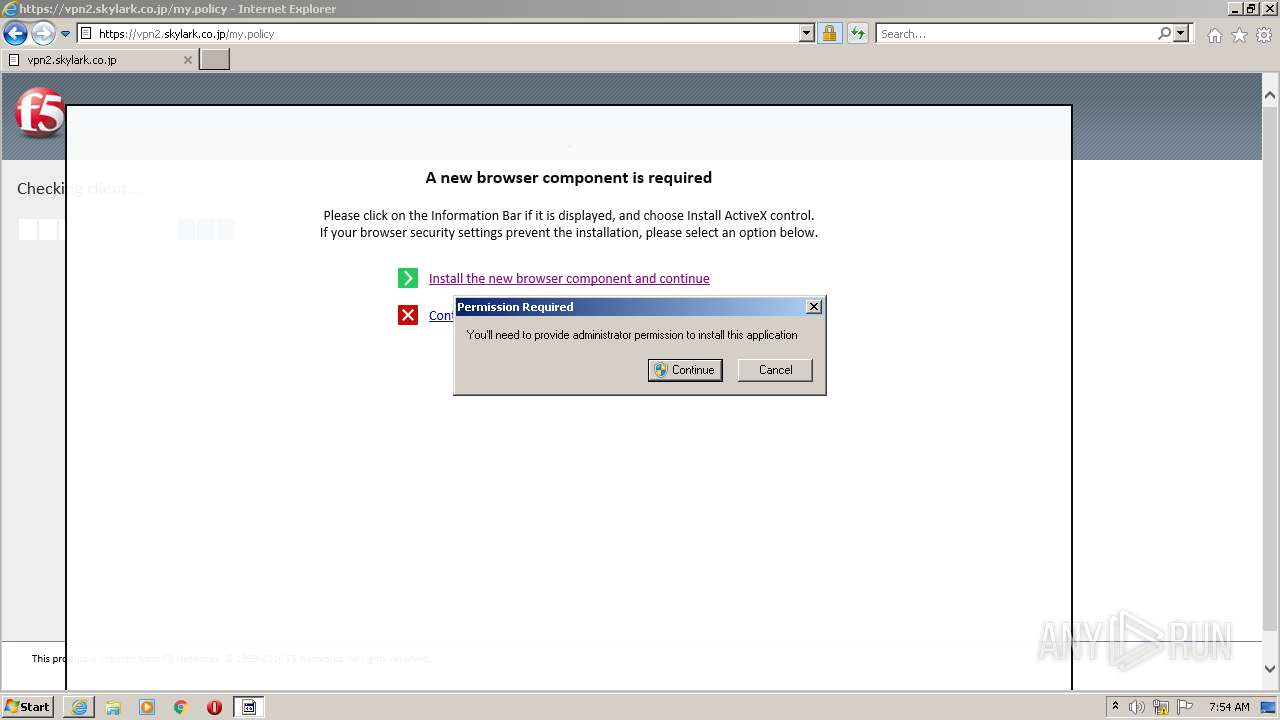The height and width of the screenshot is (720, 1280).
Task: Click the Action Center flag icon
Action: click(1184, 707)
